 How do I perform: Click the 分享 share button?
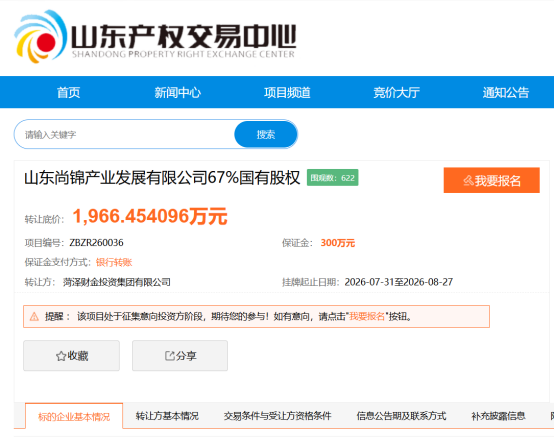180,356
